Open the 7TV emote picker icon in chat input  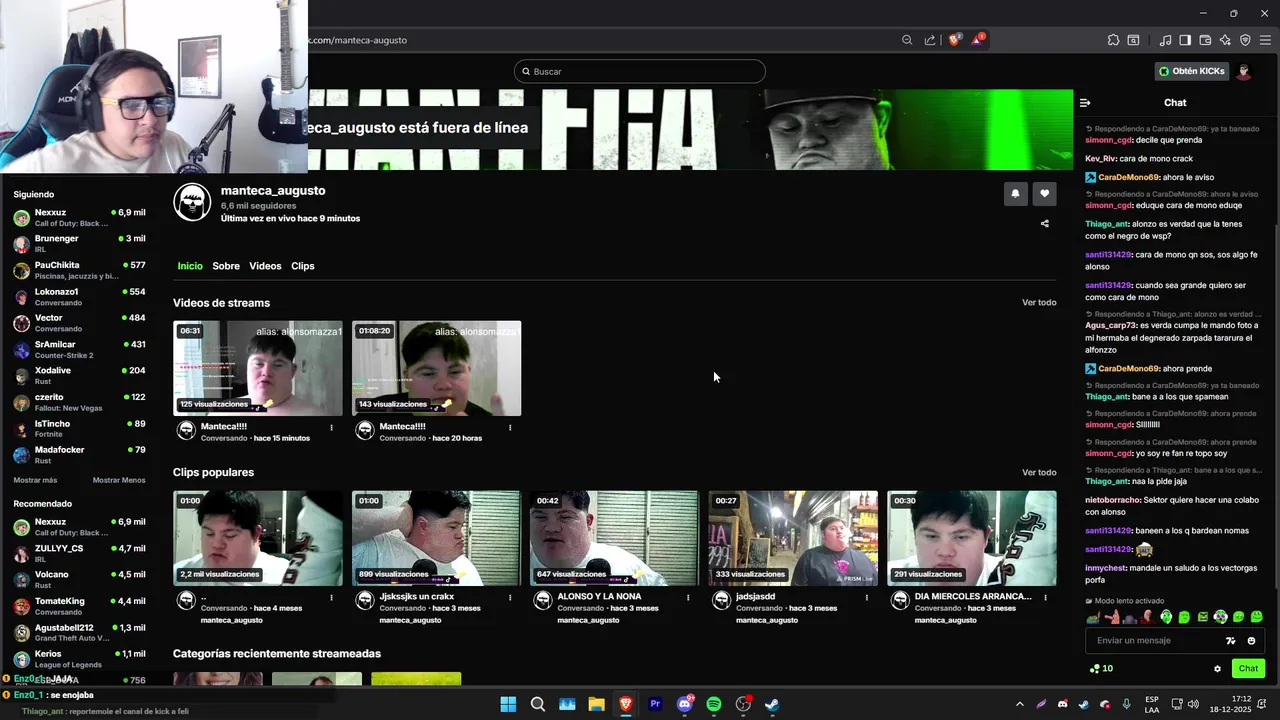tap(1231, 641)
